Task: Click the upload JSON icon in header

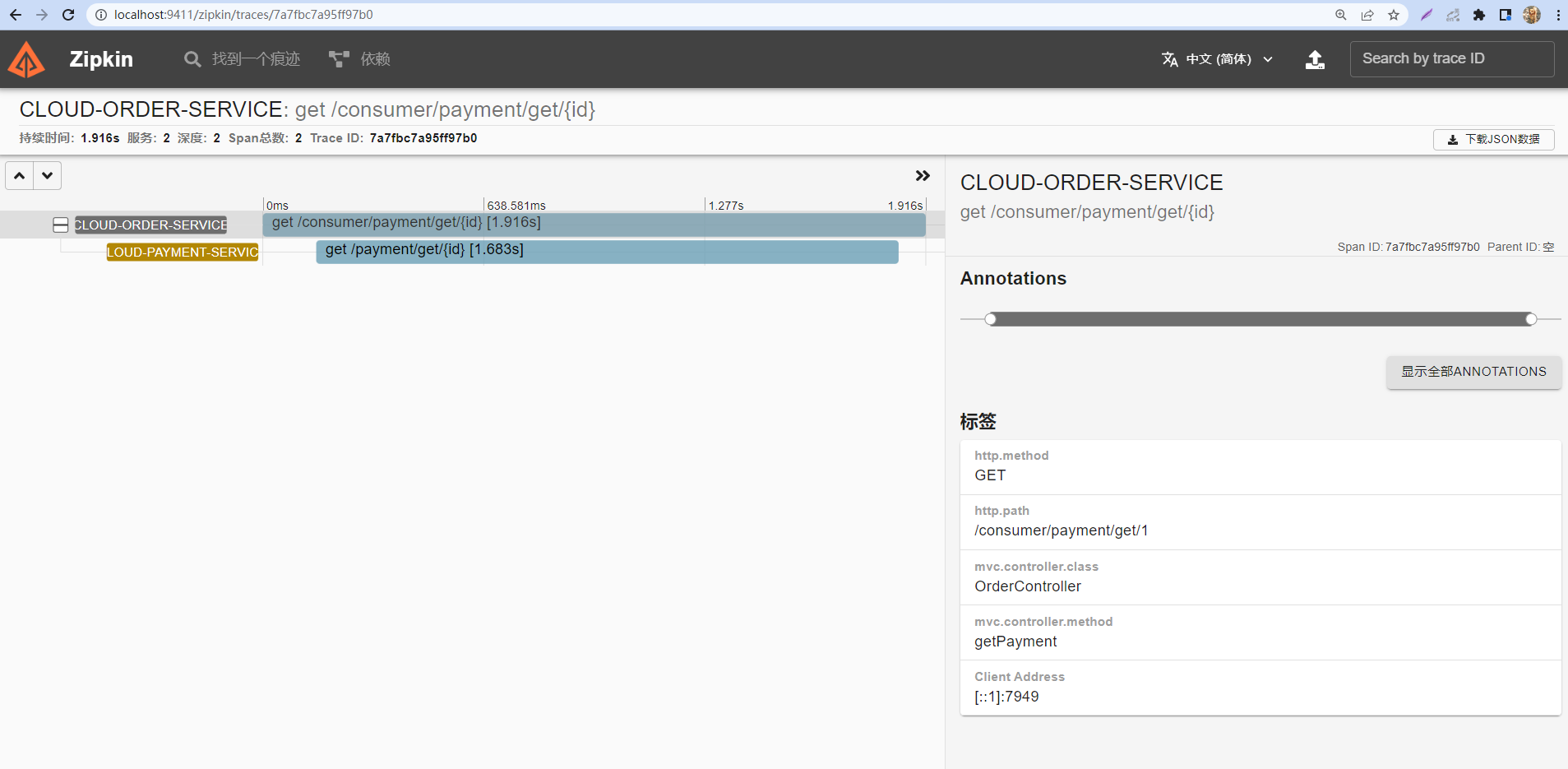Action: (1316, 59)
